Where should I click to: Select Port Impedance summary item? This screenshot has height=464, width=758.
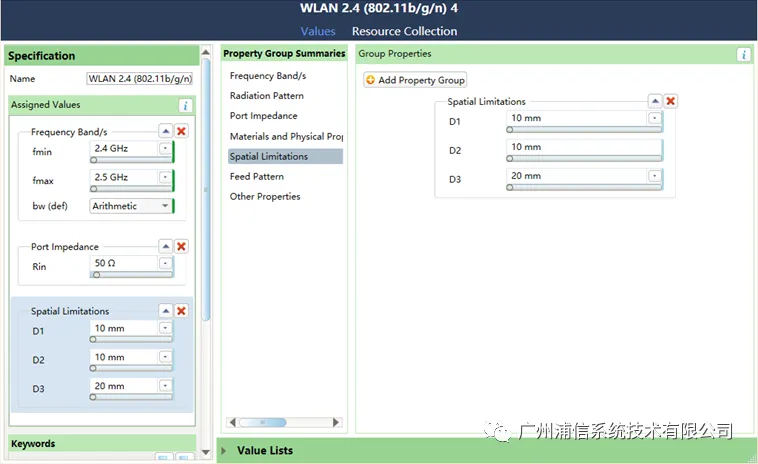(x=285, y=116)
